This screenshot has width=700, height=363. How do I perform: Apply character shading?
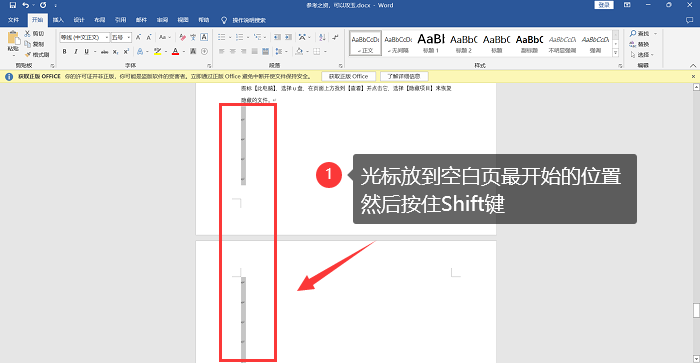pos(193,52)
